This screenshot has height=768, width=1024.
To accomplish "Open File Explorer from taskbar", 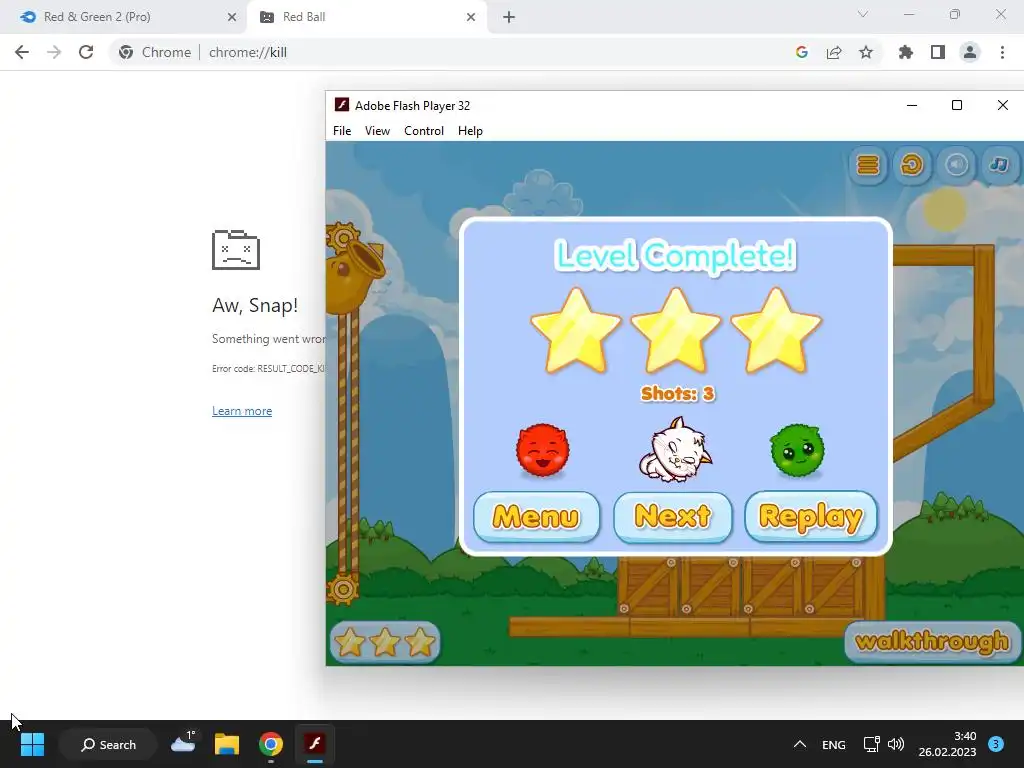I will coord(227,744).
